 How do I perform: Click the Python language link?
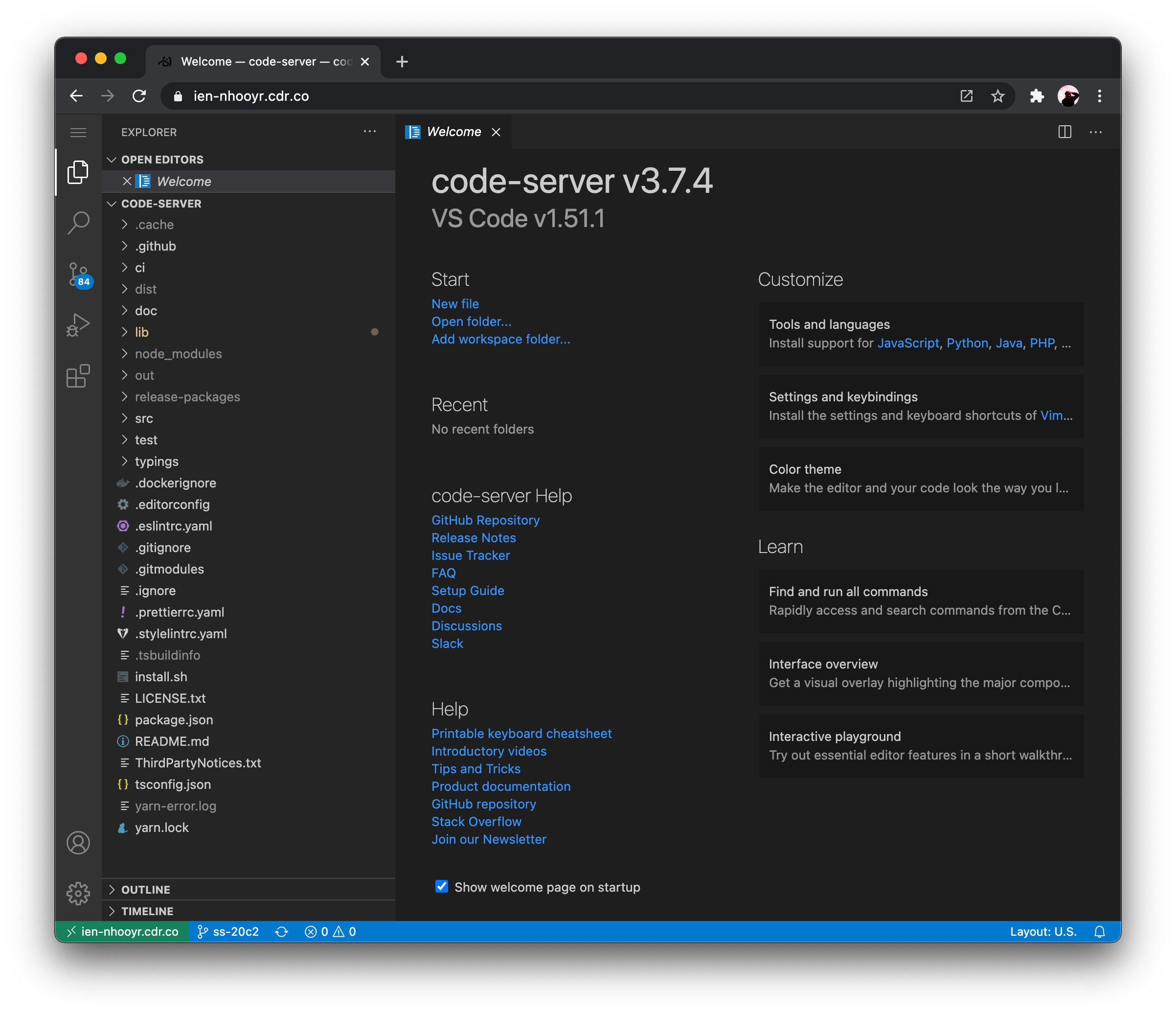967,343
